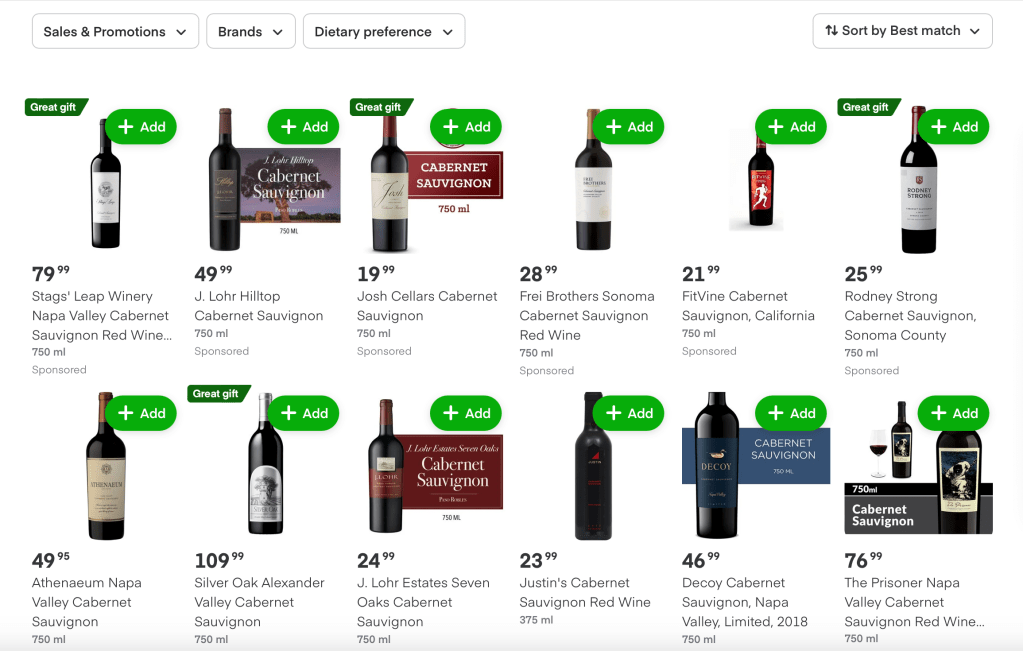Open the Sort by Best match dropdown
Screen dimensions: 1023x651
(902, 31)
